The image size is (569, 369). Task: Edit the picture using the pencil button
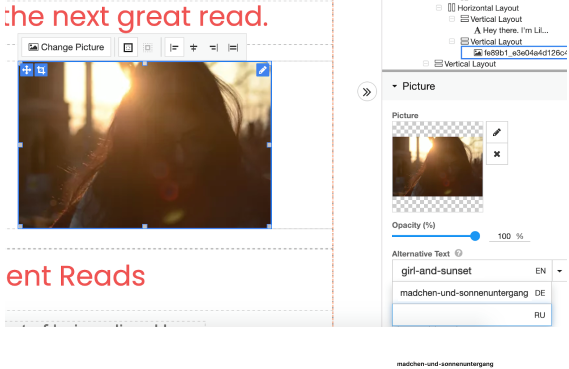click(x=497, y=132)
